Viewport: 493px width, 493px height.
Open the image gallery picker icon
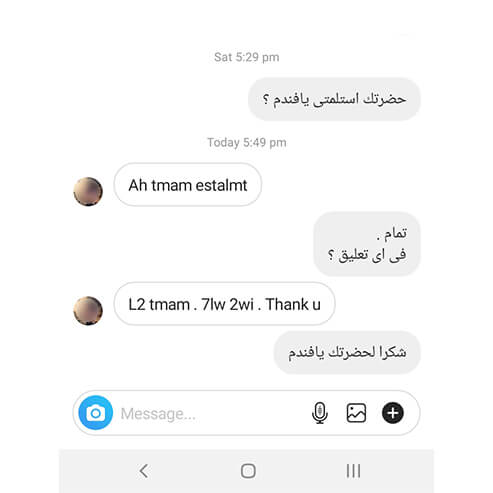coord(356,413)
